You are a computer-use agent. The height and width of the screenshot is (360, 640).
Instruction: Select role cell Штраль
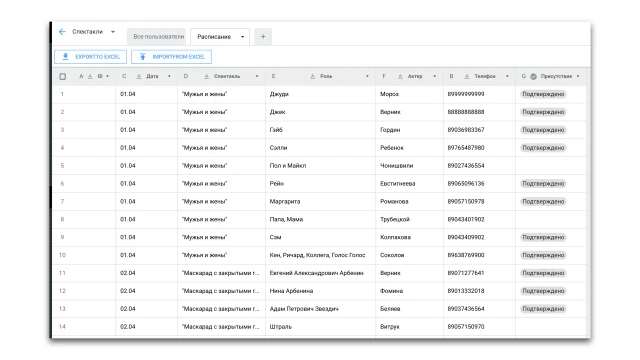(320, 327)
